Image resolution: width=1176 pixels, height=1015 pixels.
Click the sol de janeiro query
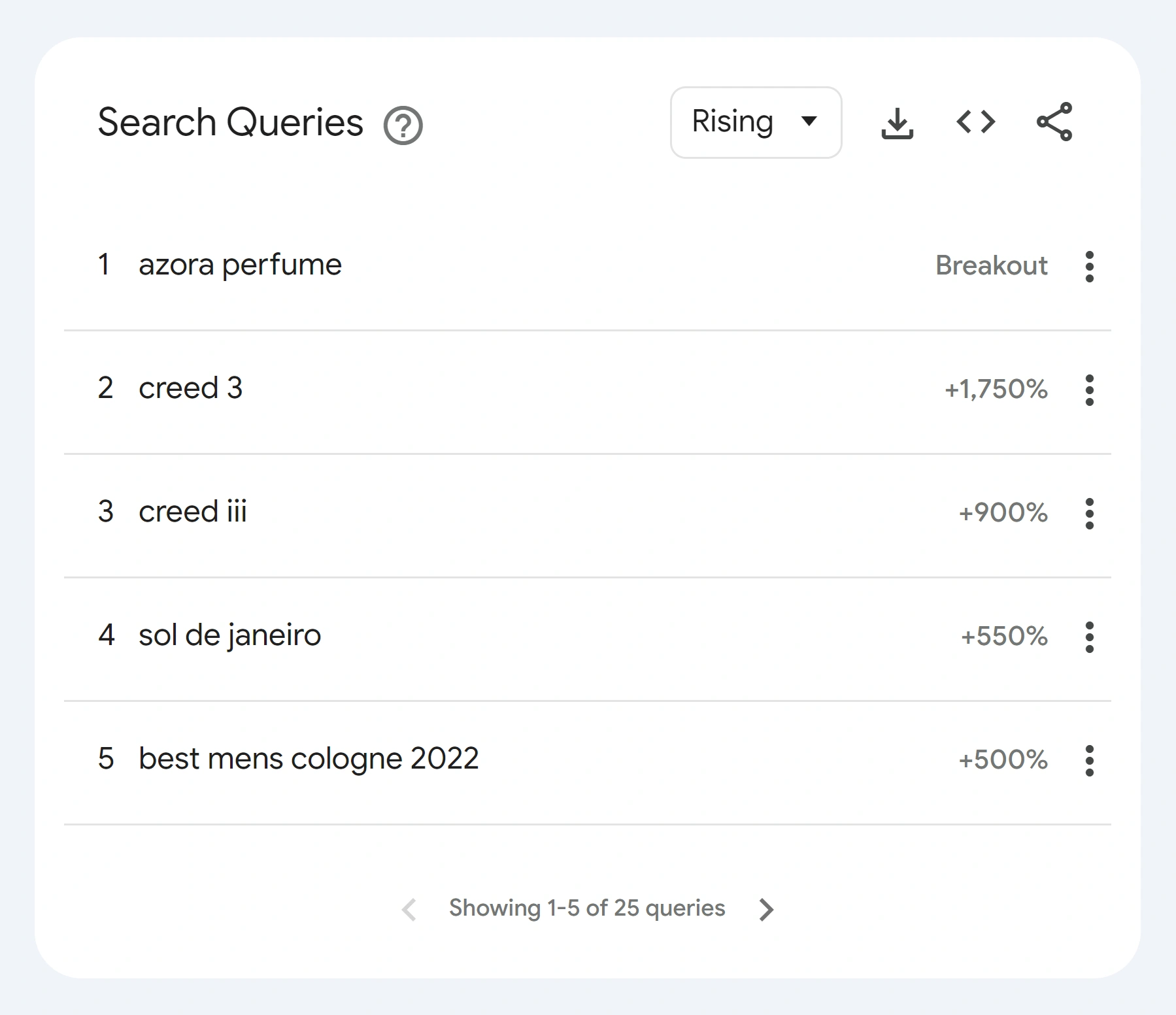point(229,635)
